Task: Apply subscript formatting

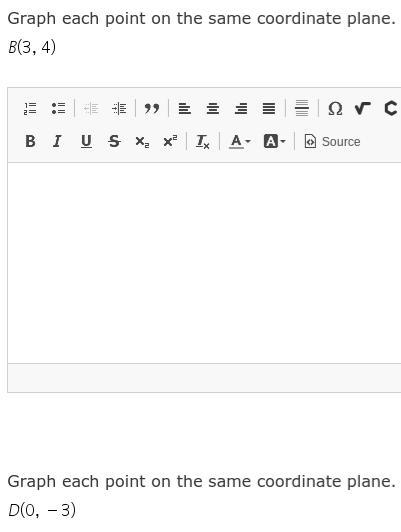Action: 142,141
